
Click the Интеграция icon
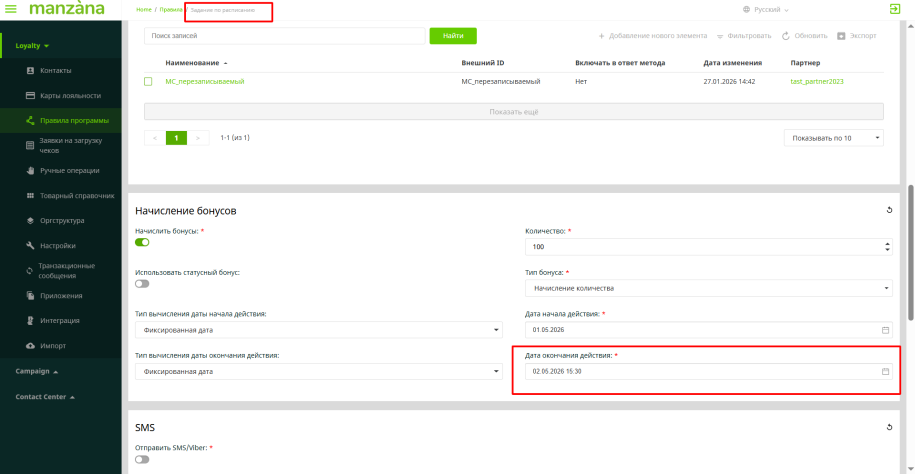[x=30, y=321]
